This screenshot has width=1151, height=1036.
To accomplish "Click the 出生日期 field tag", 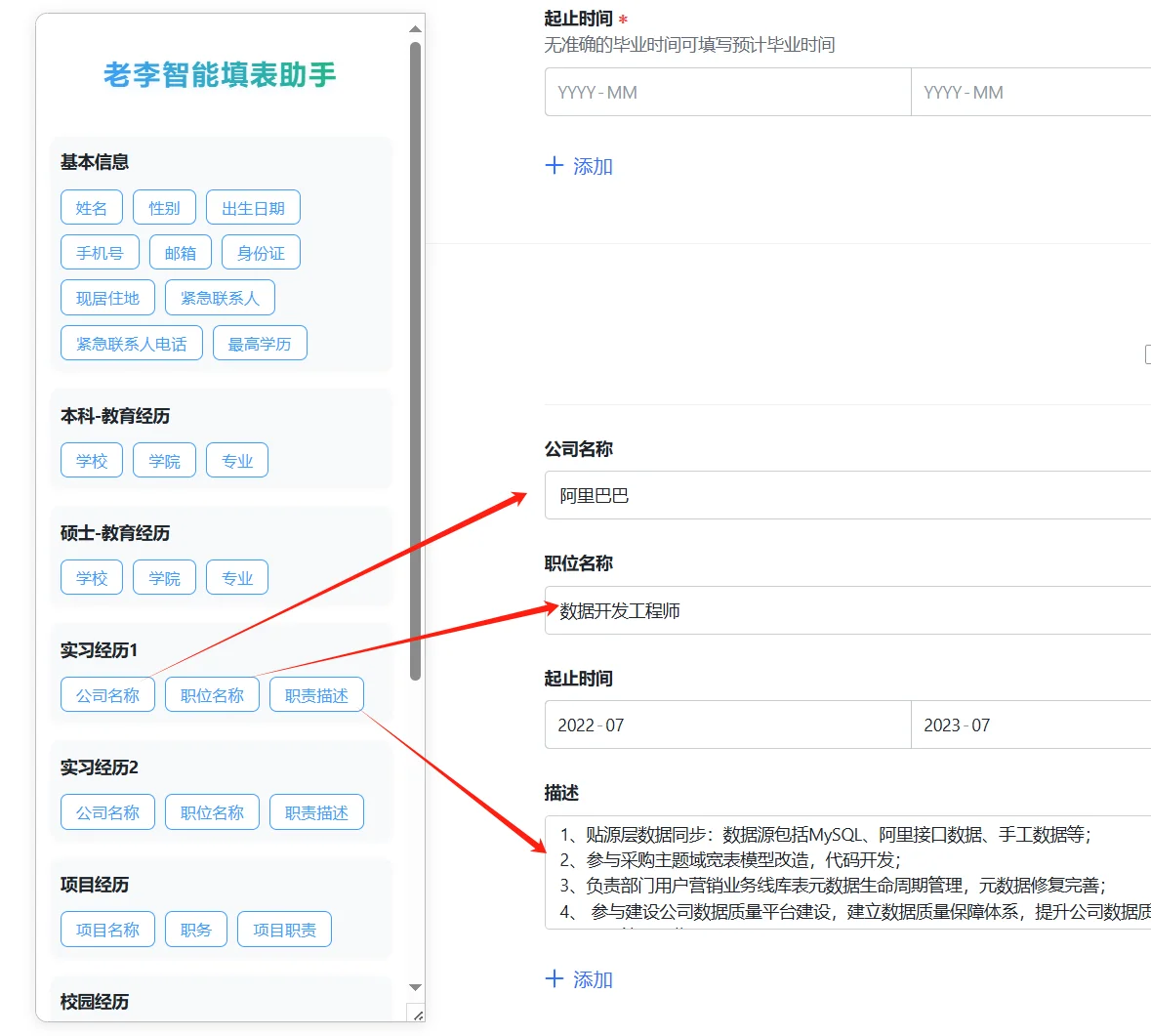I will coord(253,206).
